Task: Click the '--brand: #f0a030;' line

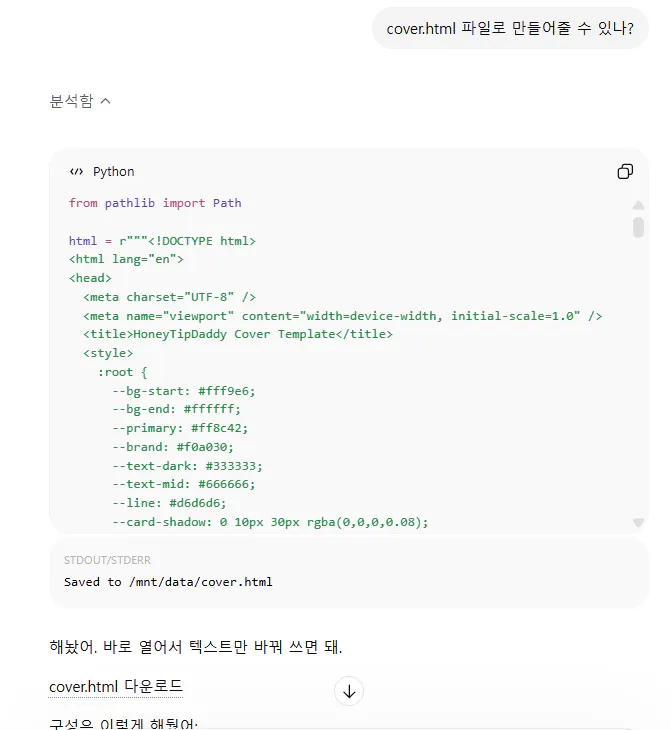Action: [173, 447]
